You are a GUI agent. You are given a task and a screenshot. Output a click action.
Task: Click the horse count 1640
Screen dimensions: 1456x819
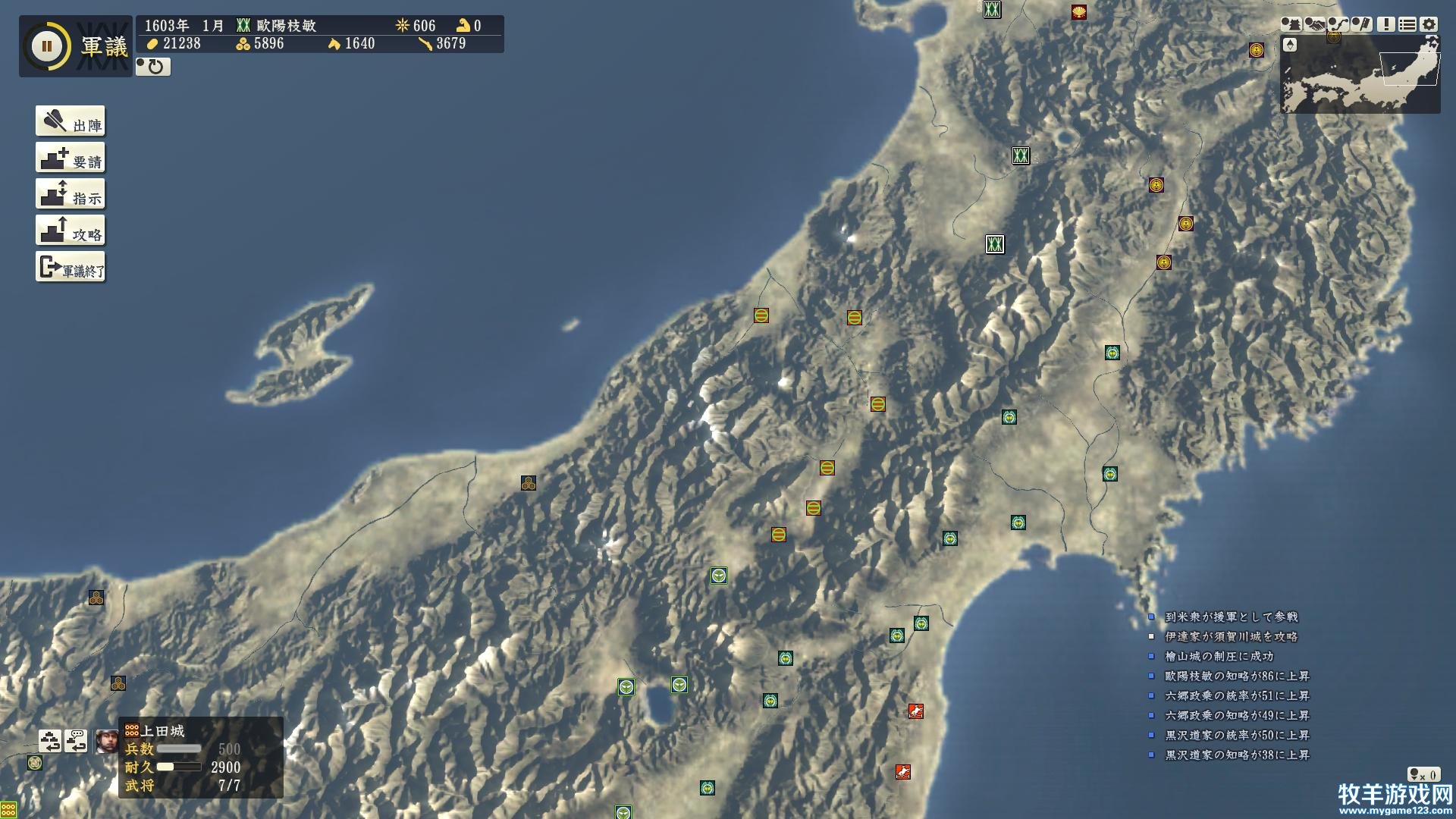pyautogui.click(x=360, y=43)
